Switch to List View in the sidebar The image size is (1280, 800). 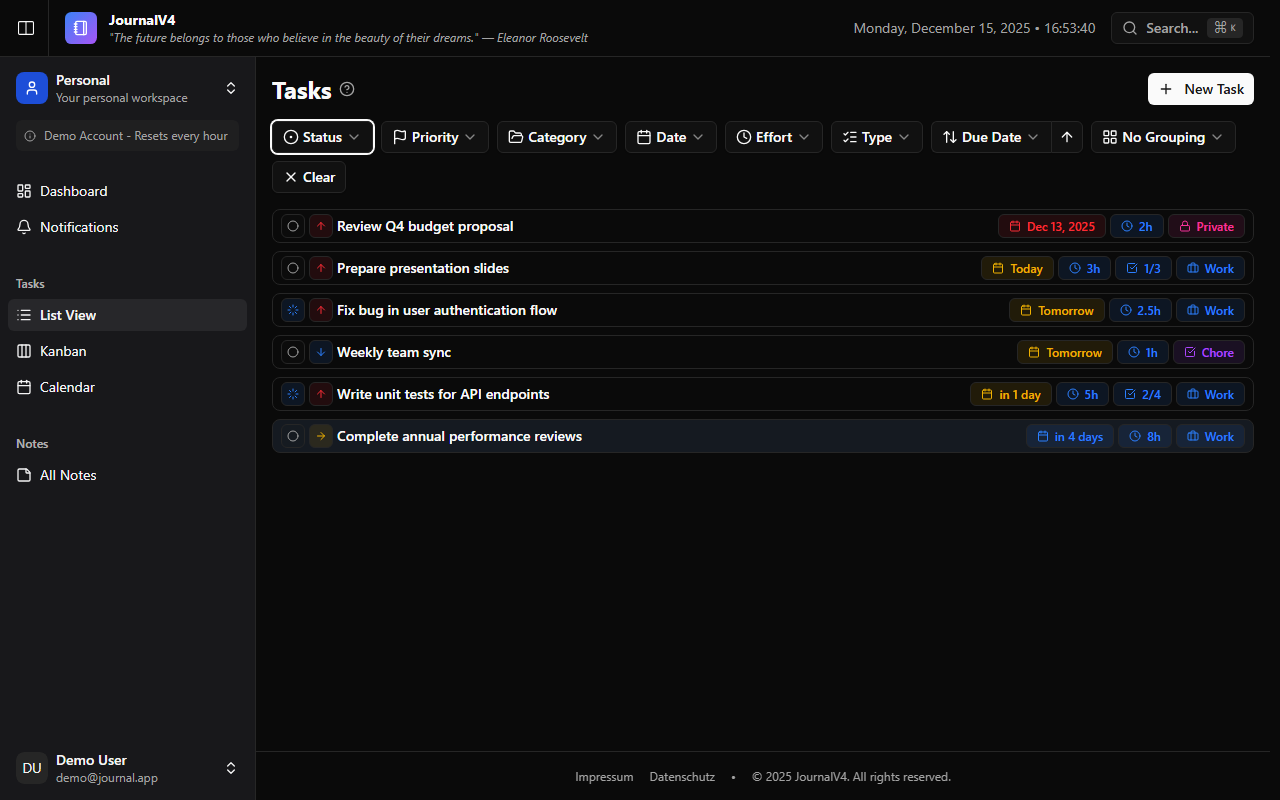(x=67, y=315)
